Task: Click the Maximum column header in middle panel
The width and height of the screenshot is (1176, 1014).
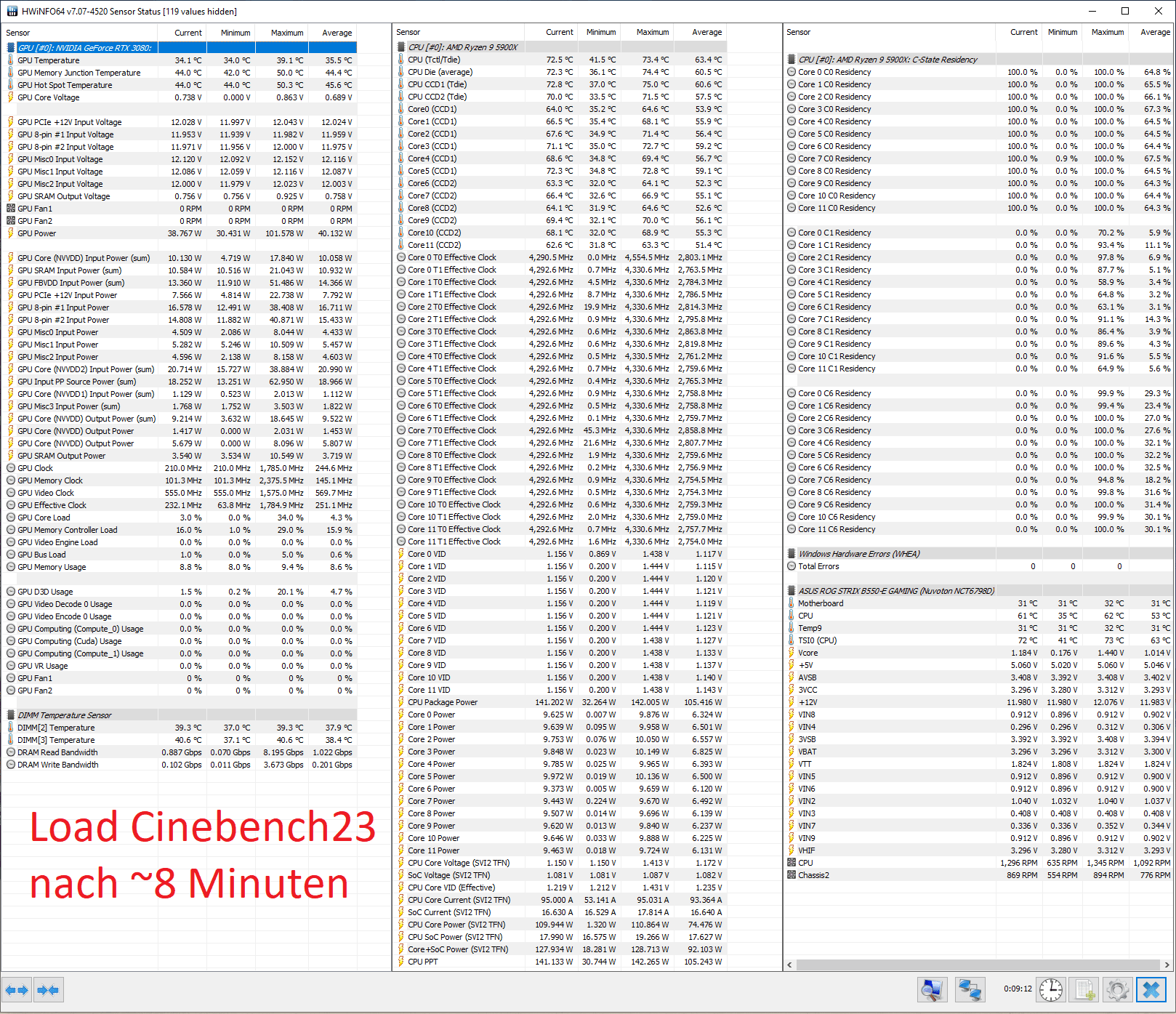Action: 647,32
